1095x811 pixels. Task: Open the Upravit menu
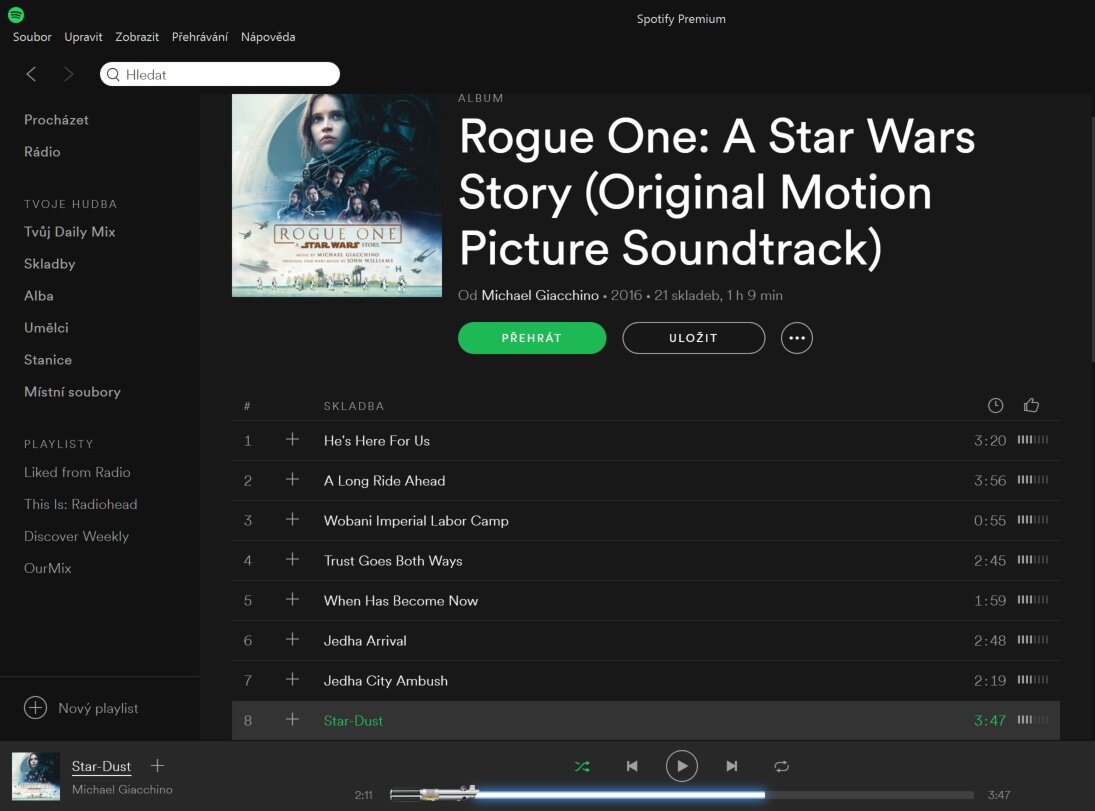83,37
